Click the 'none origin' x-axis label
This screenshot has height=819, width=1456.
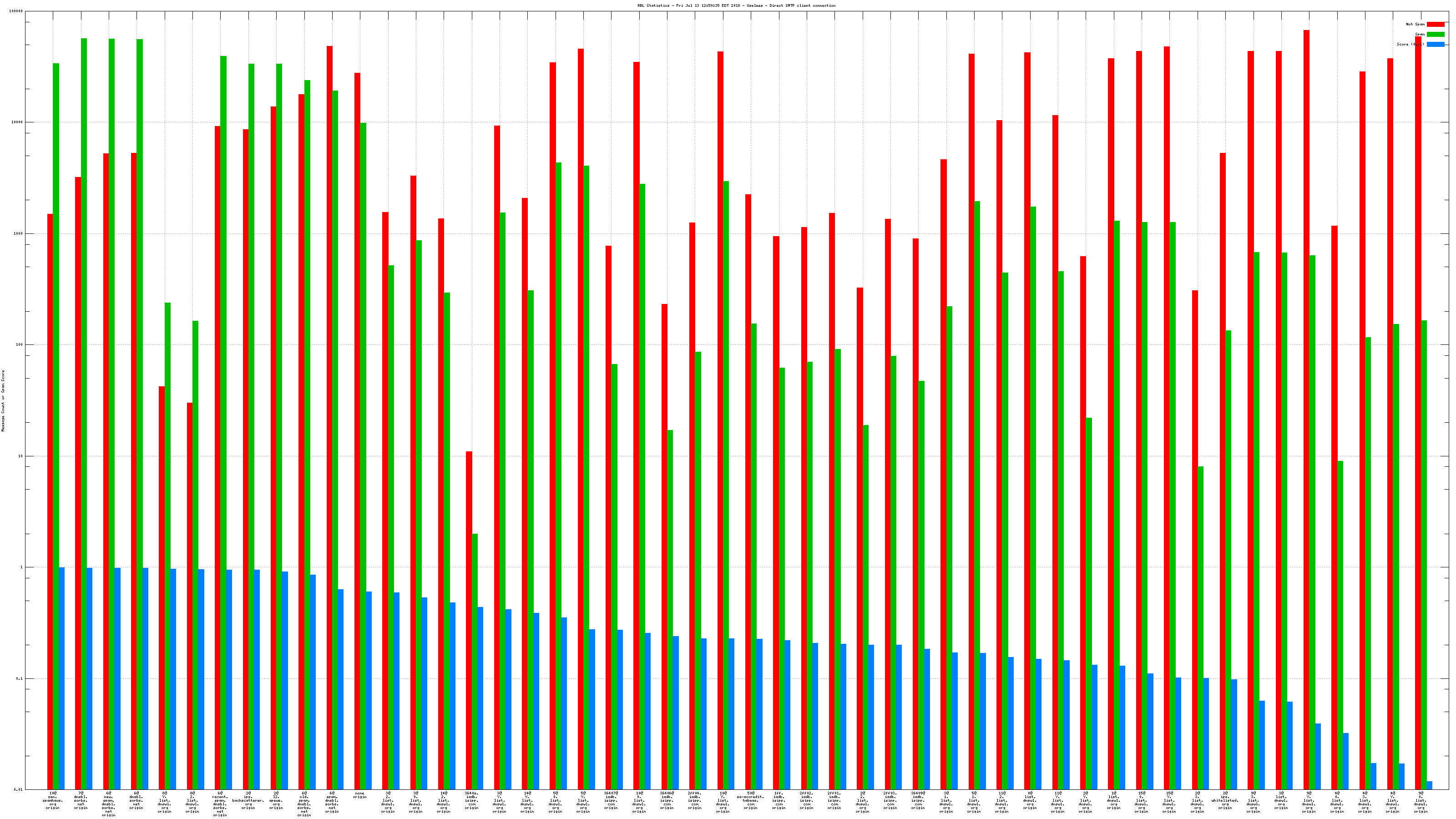[x=359, y=795]
